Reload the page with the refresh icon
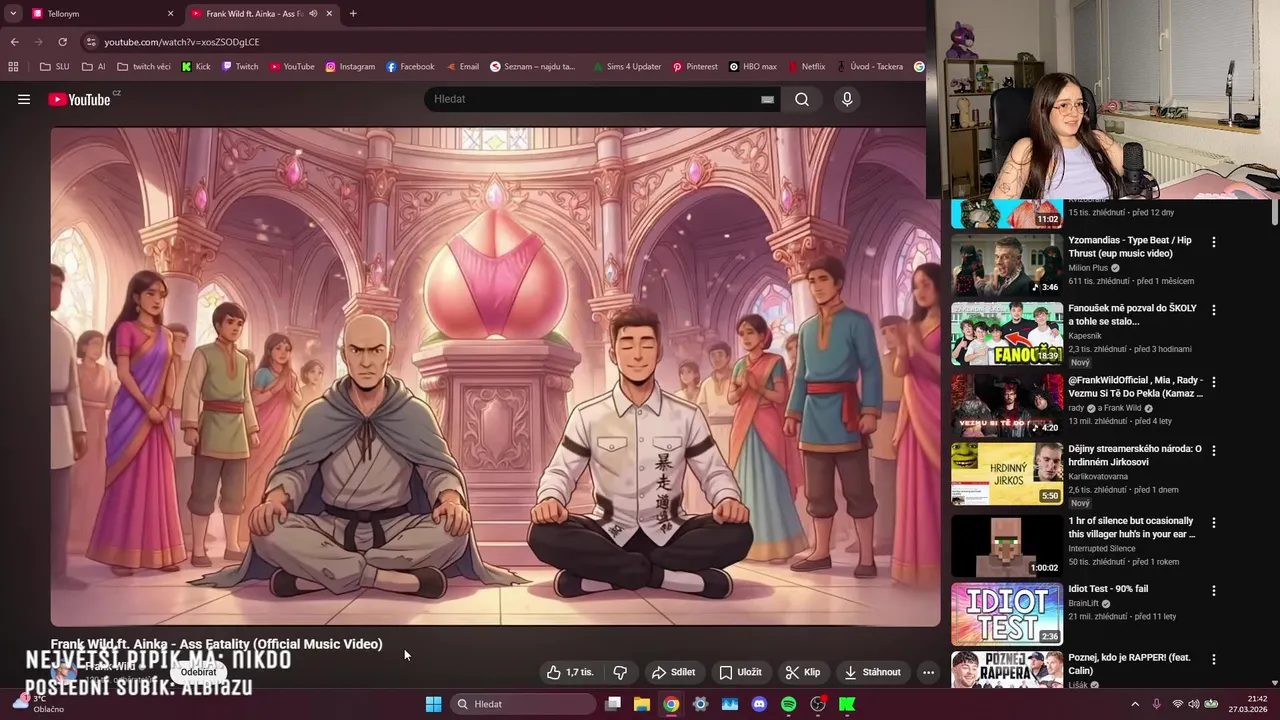The image size is (1280, 720). point(62,42)
